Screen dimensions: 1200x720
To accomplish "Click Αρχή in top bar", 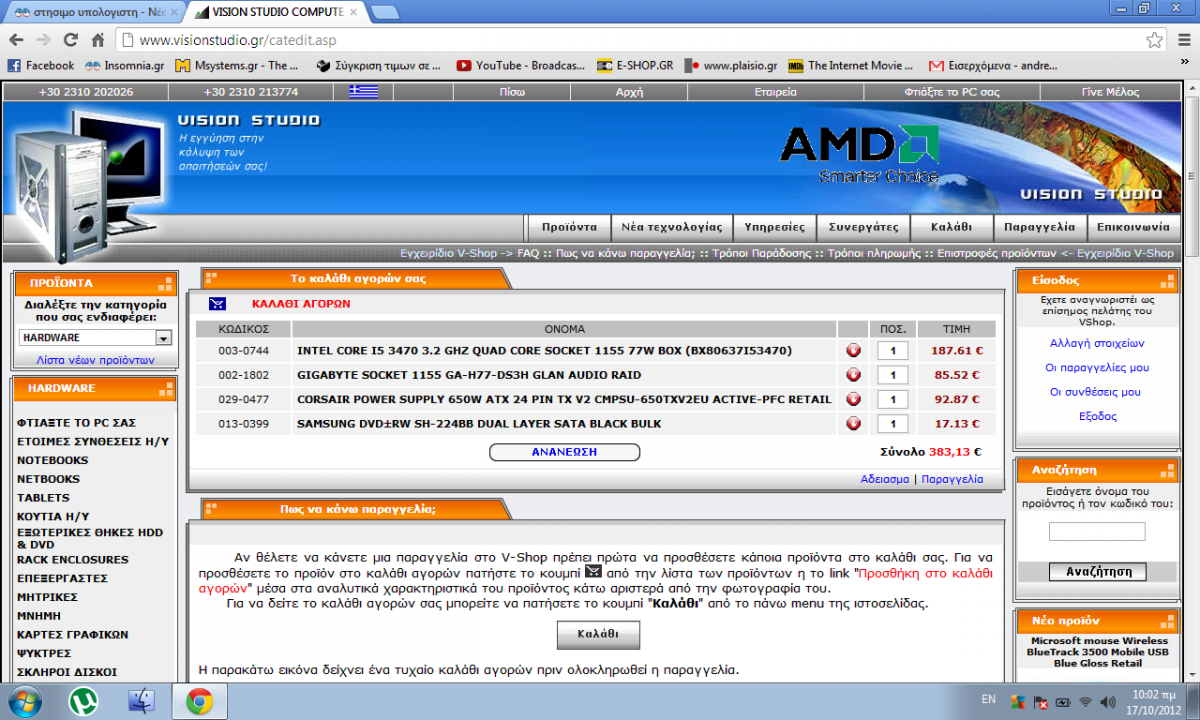I will (x=629, y=91).
